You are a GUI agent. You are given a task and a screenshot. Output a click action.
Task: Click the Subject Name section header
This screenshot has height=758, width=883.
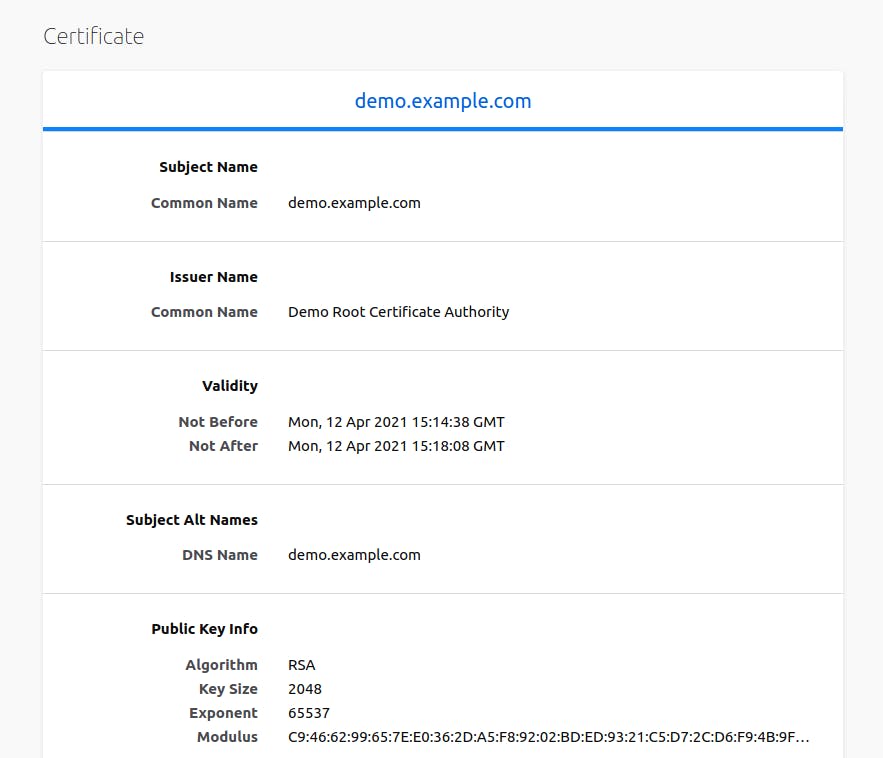click(208, 167)
